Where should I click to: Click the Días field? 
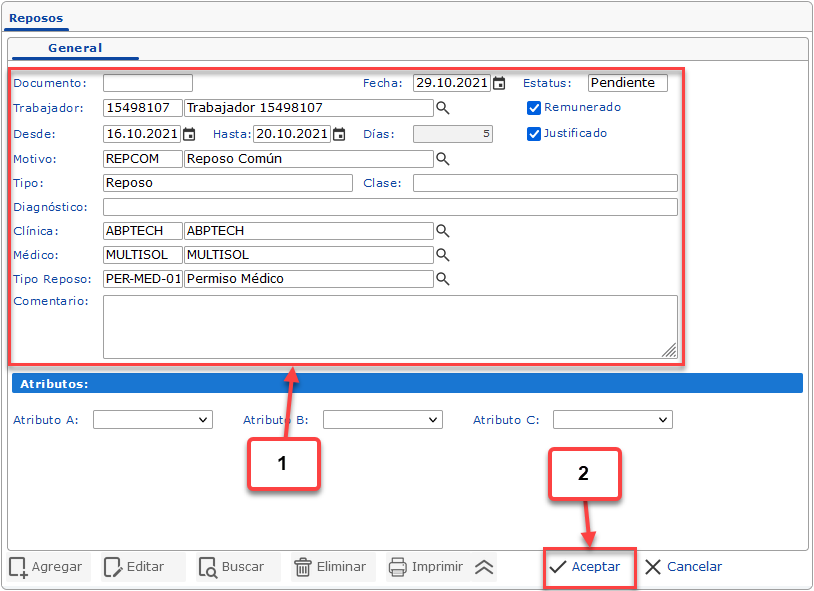(x=453, y=134)
